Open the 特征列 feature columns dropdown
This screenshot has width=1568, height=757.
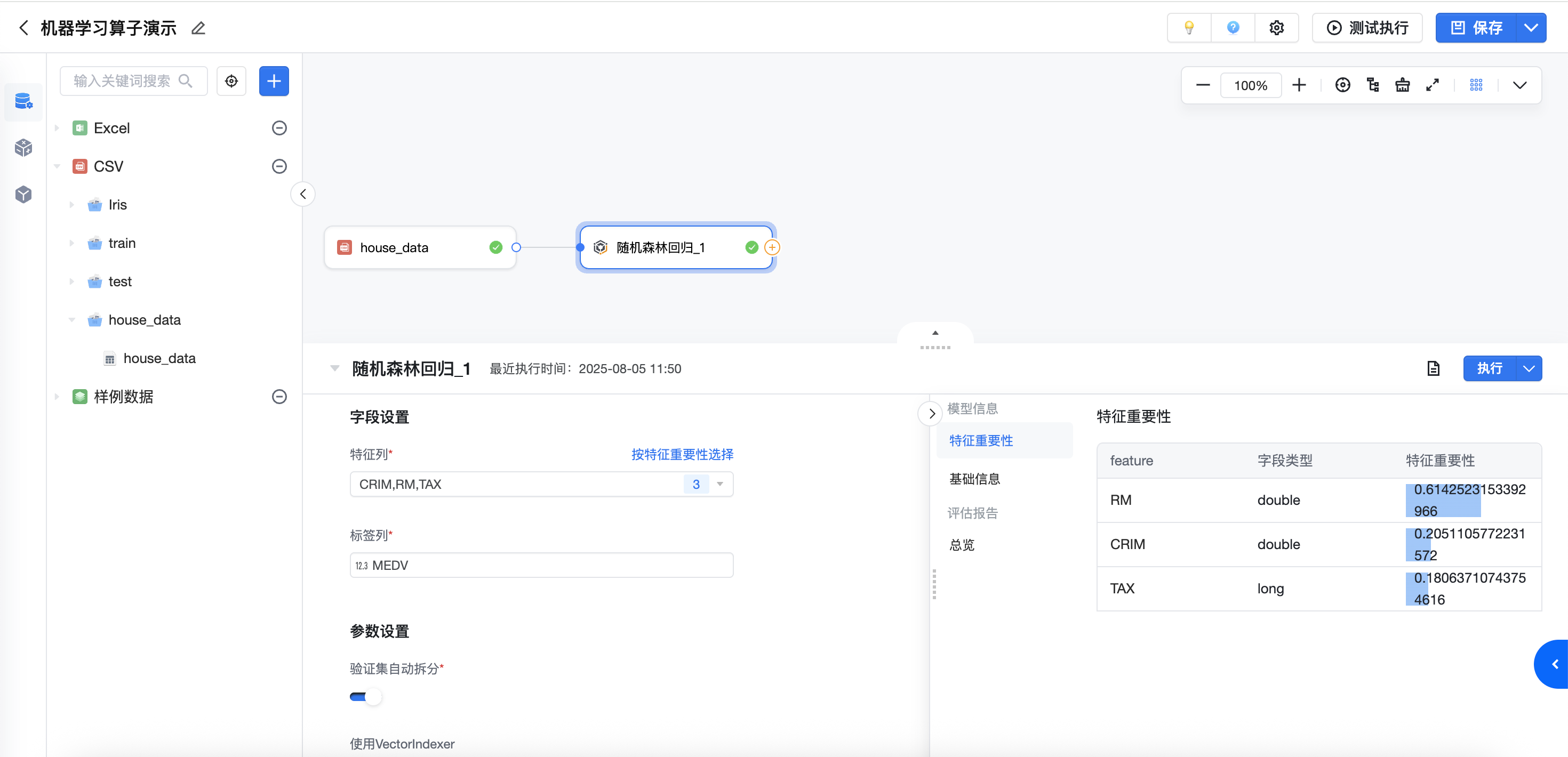tap(541, 485)
